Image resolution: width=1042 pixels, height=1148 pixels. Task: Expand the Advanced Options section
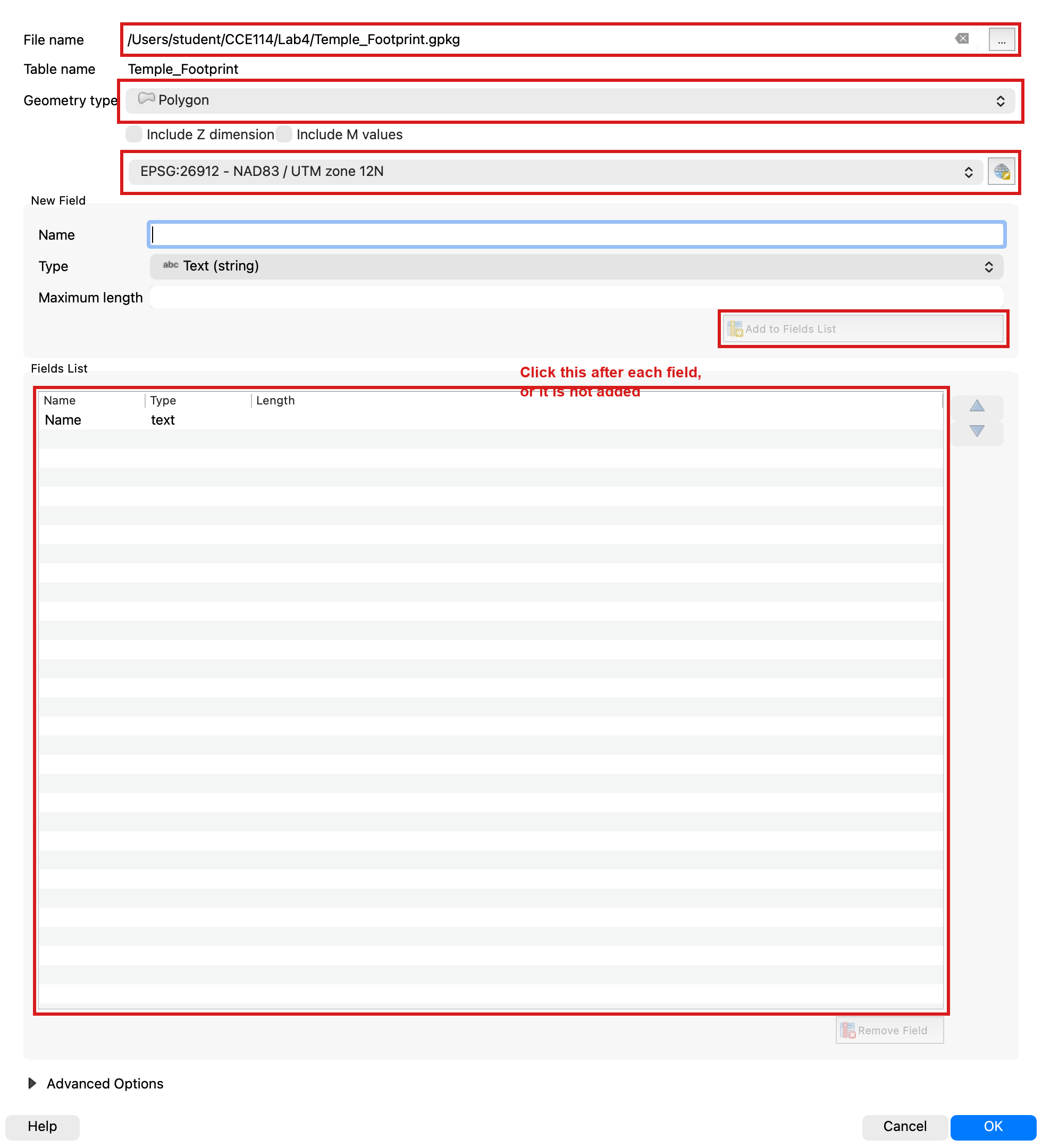click(x=32, y=1083)
